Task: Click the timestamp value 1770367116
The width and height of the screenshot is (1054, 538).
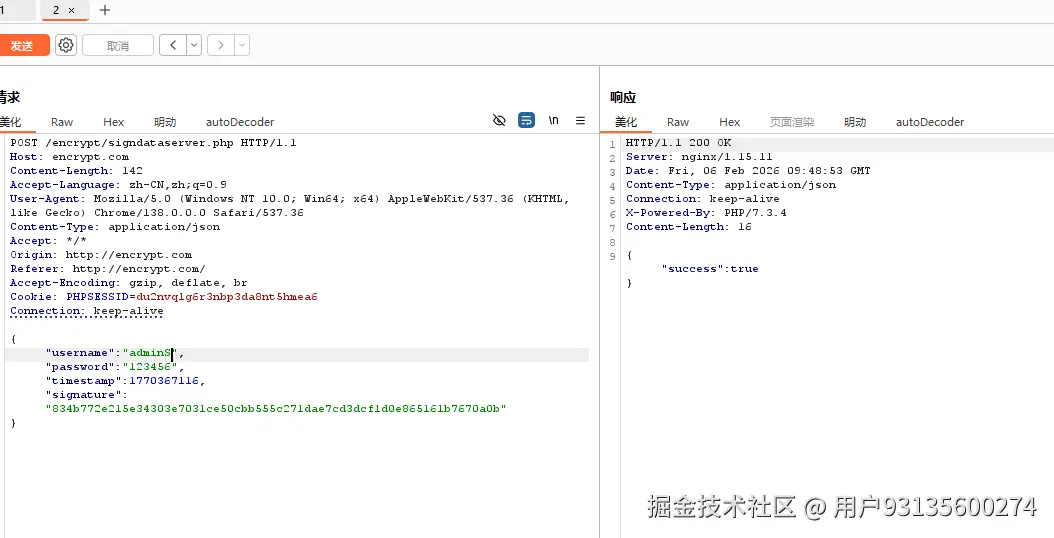Action: tap(164, 381)
